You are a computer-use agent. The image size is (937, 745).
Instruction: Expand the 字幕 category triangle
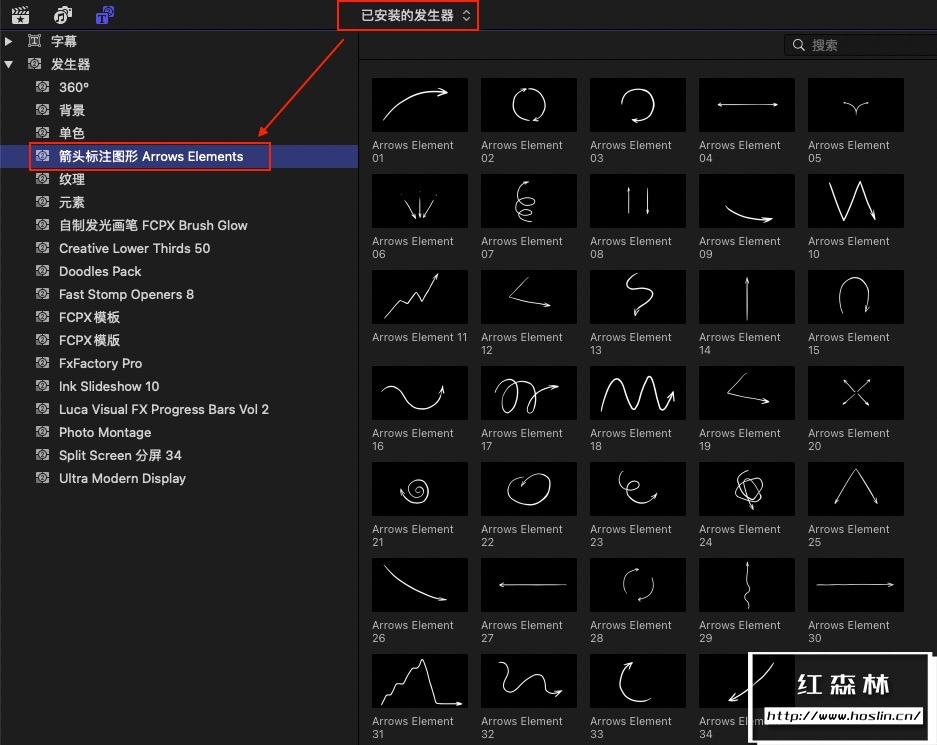[x=8, y=41]
